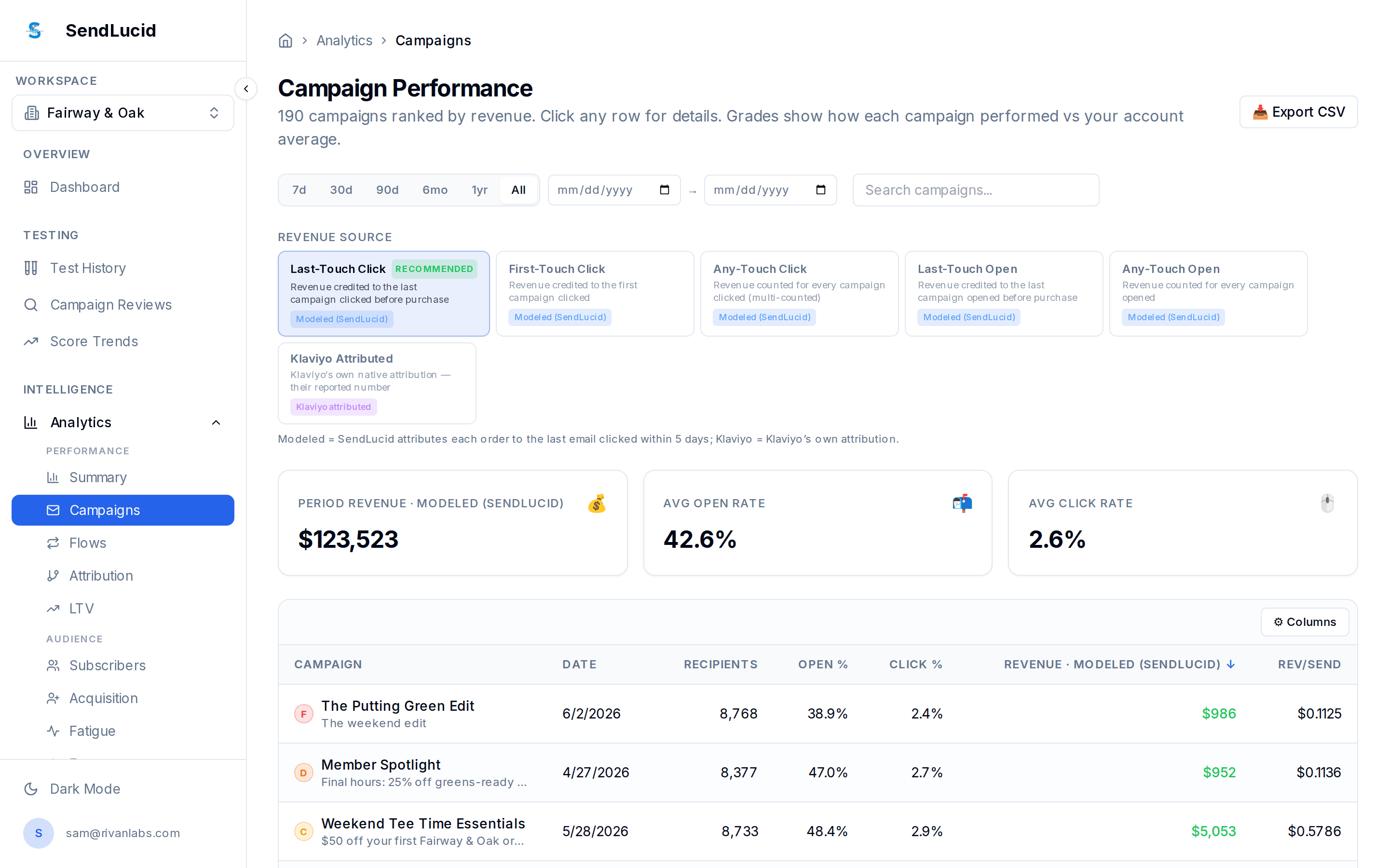Viewport: 1389px width, 868px height.
Task: Click the Acquisition user-plus icon
Action: (x=53, y=698)
